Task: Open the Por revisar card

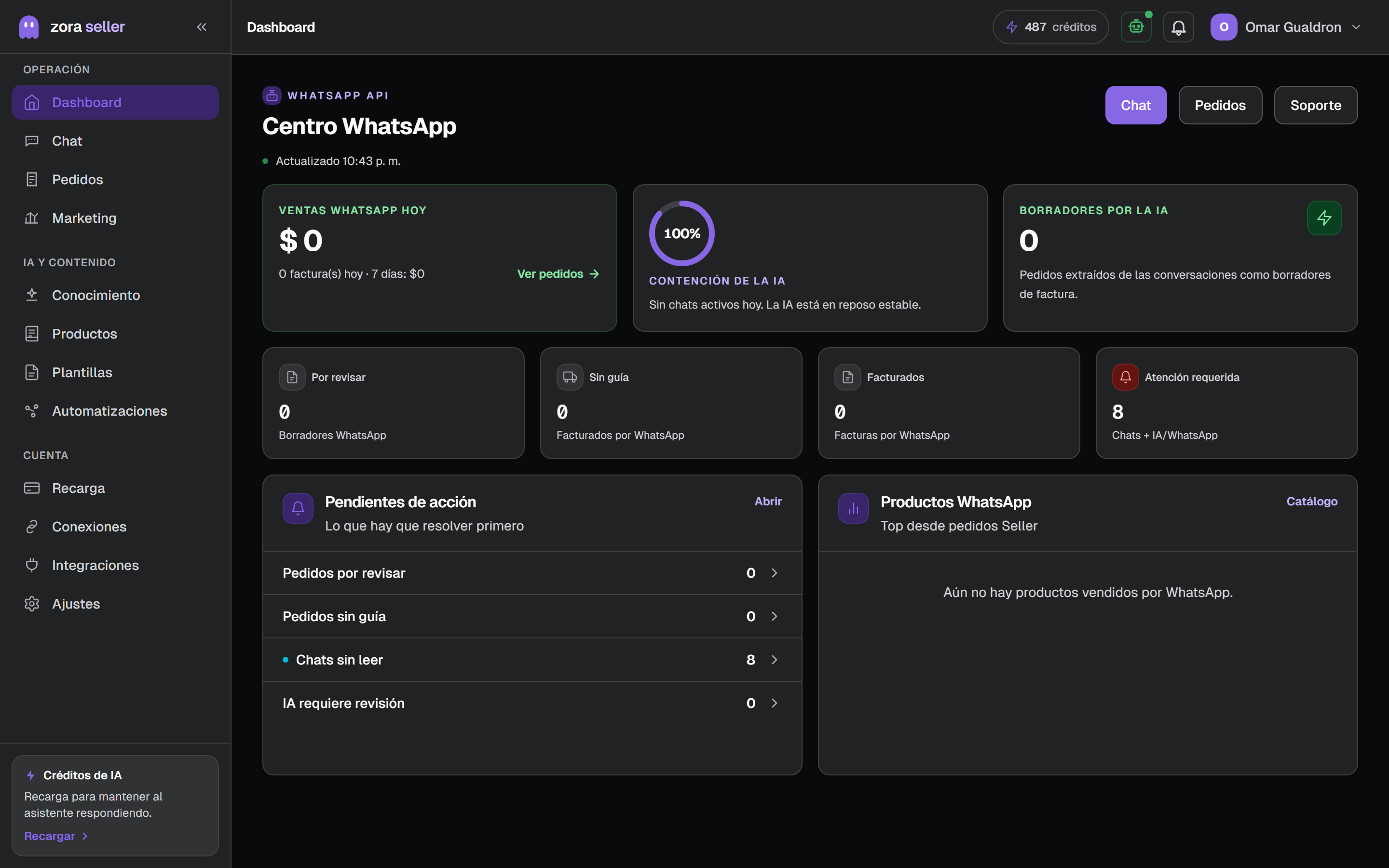Action: [393, 403]
